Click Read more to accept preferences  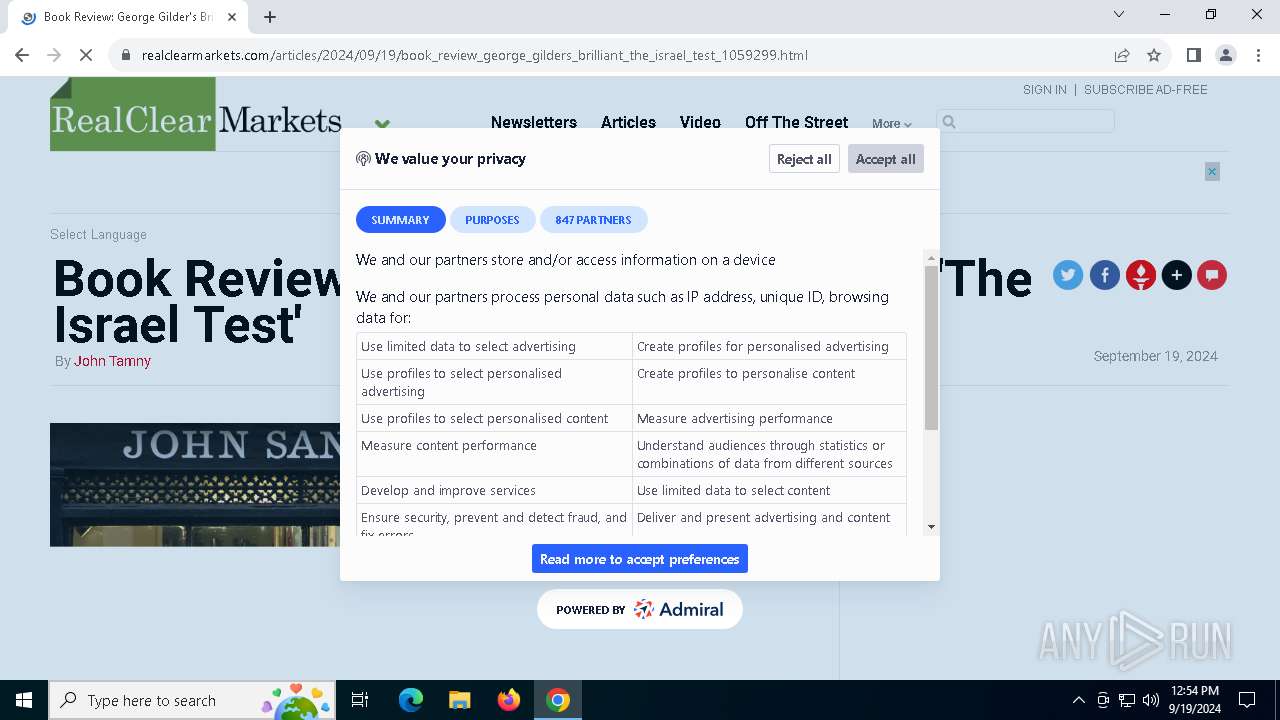tap(640, 559)
